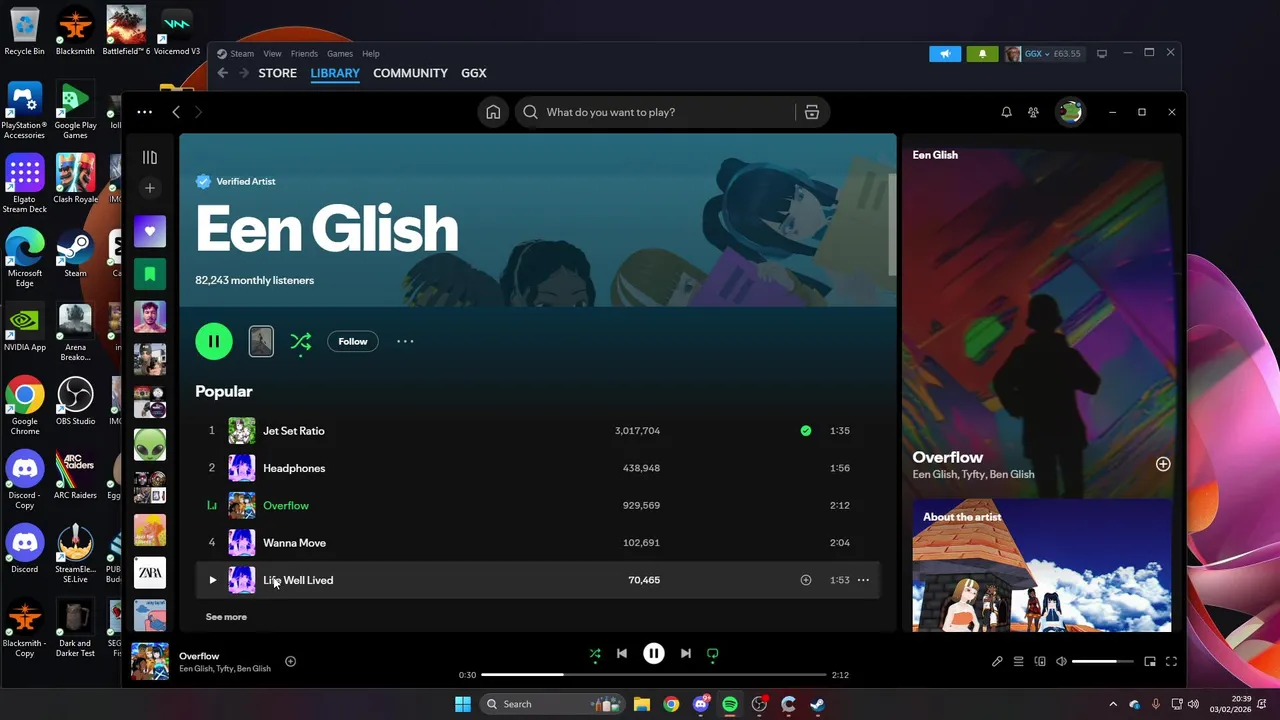Add Overflow to library in Now Playing panel

pyautogui.click(x=1163, y=464)
